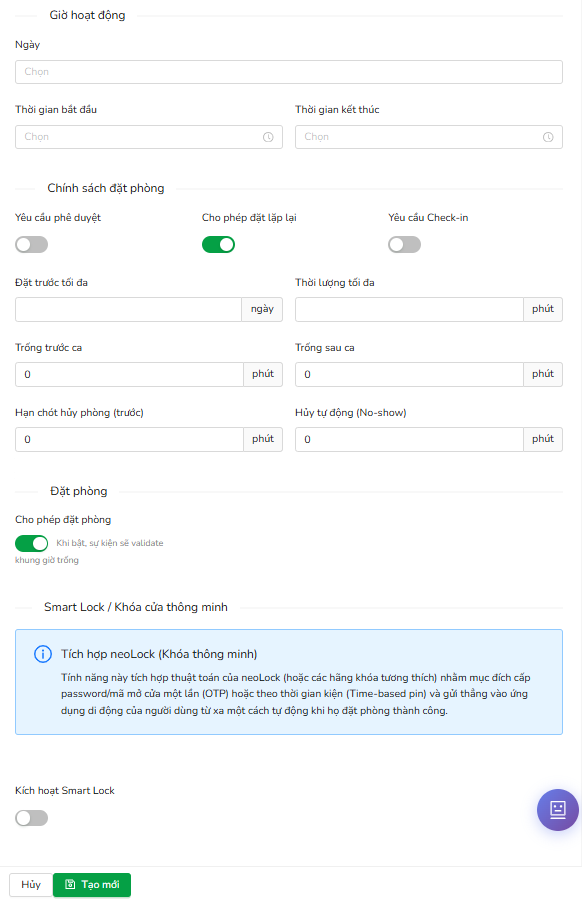Focus the Thời lượng tối đa field

409,310
